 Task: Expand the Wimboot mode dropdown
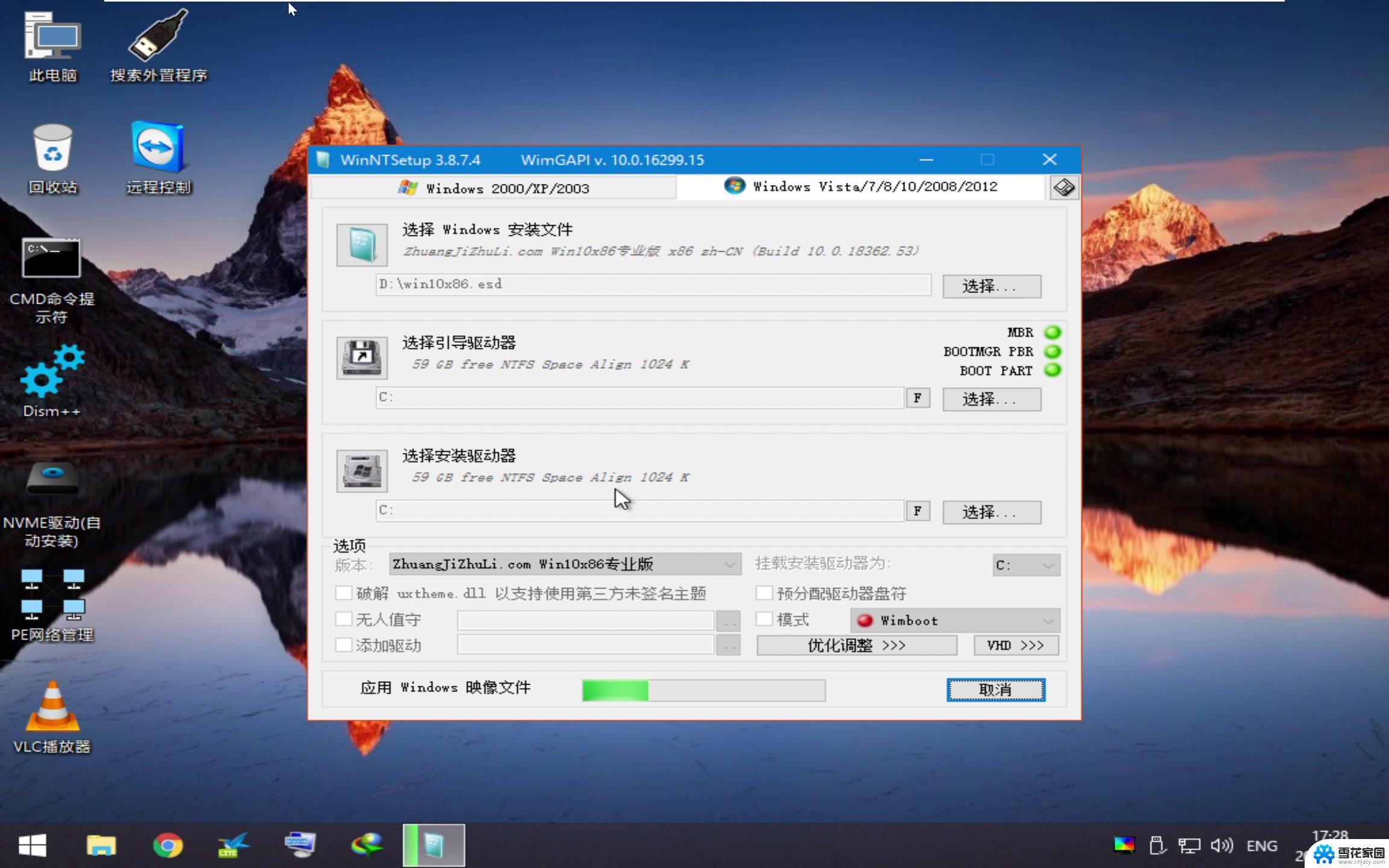[955, 620]
